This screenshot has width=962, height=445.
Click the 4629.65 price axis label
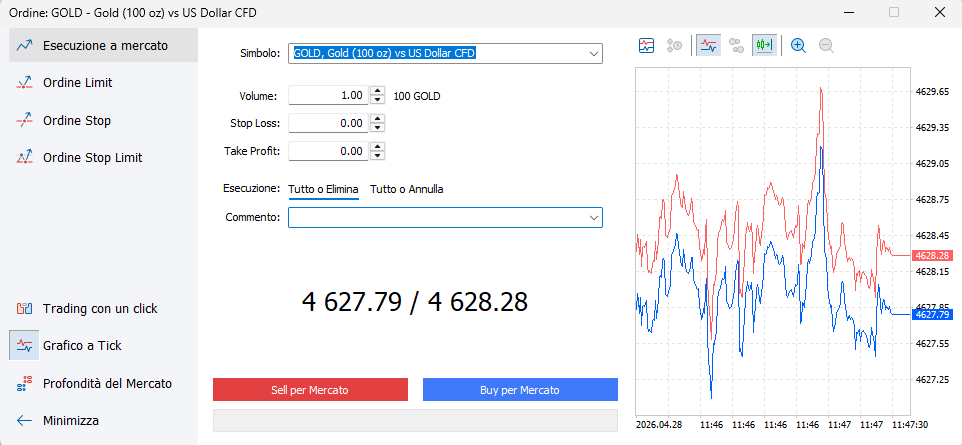click(x=933, y=91)
